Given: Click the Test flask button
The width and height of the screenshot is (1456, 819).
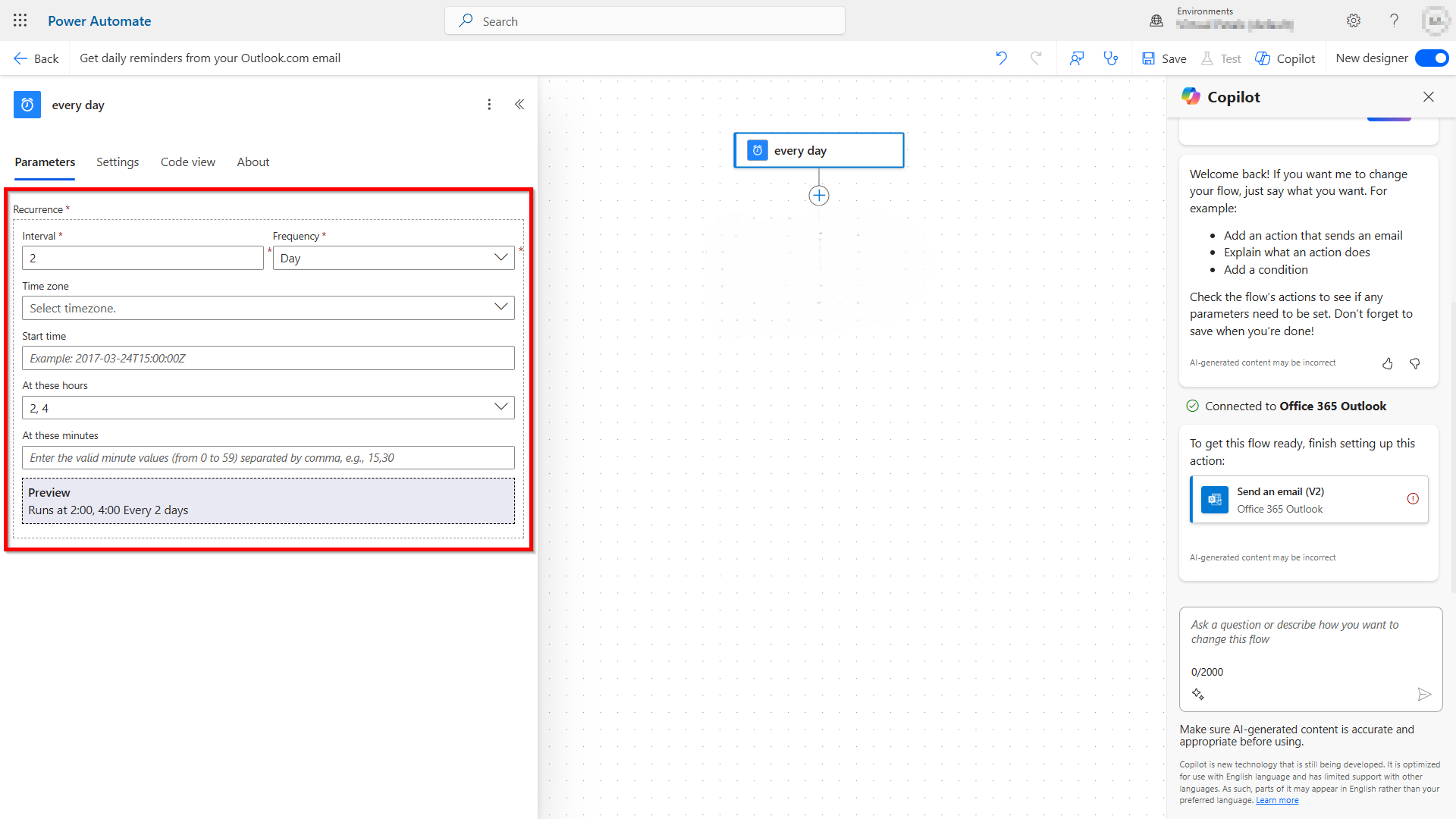Looking at the screenshot, I should (x=1221, y=58).
